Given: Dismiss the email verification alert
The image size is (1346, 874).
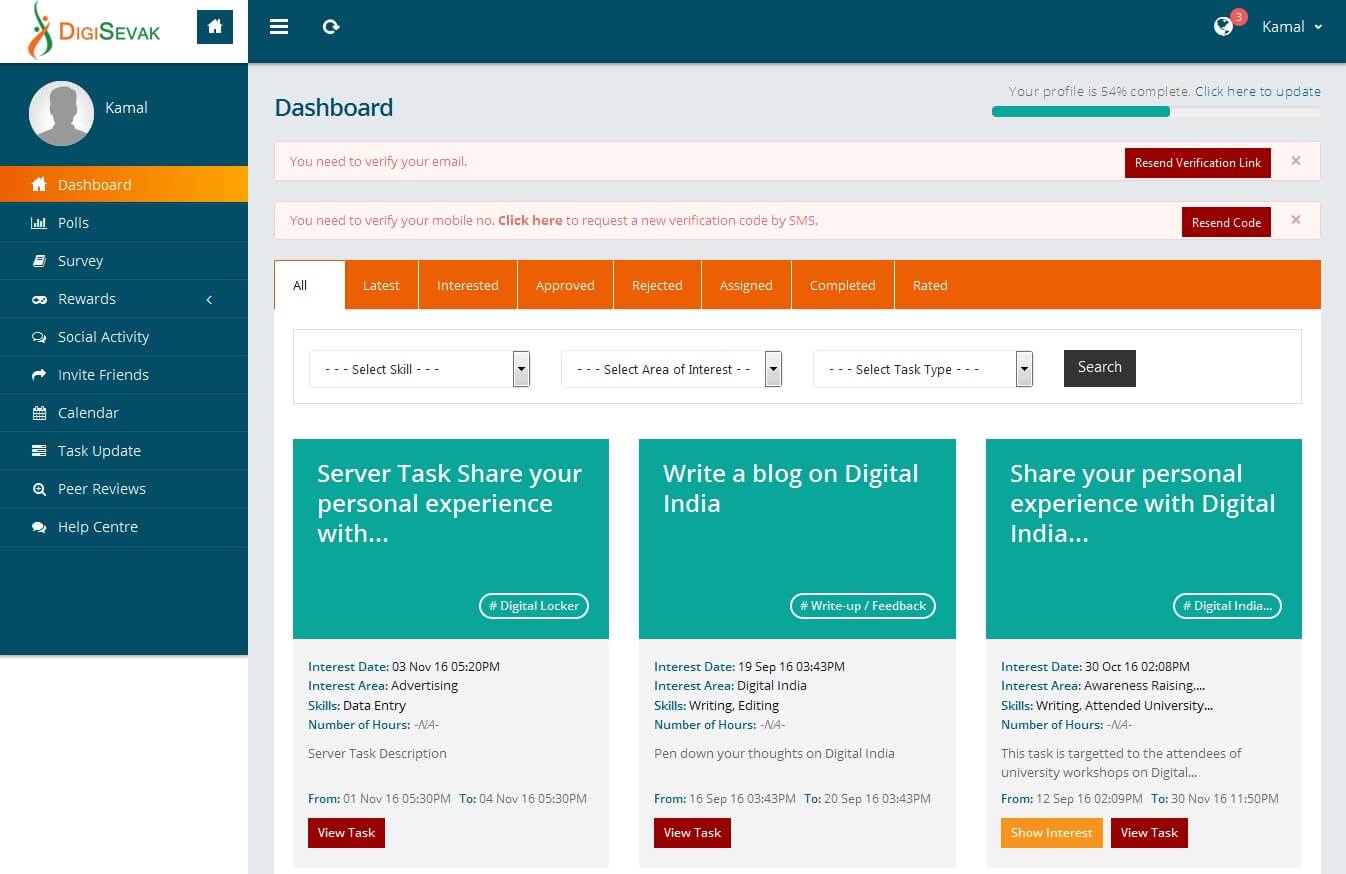Looking at the screenshot, I should 1295,161.
